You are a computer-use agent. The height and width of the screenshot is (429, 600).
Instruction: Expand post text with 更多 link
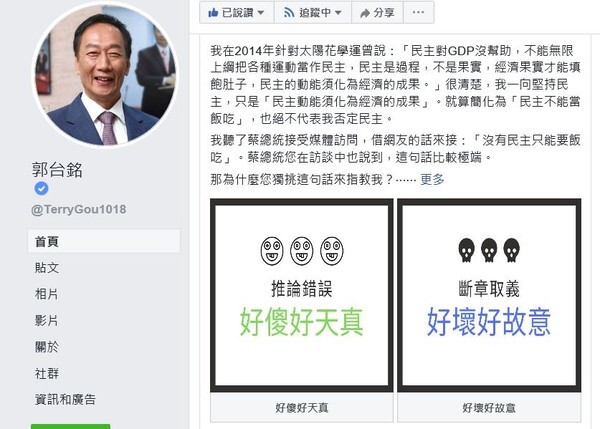(x=432, y=179)
